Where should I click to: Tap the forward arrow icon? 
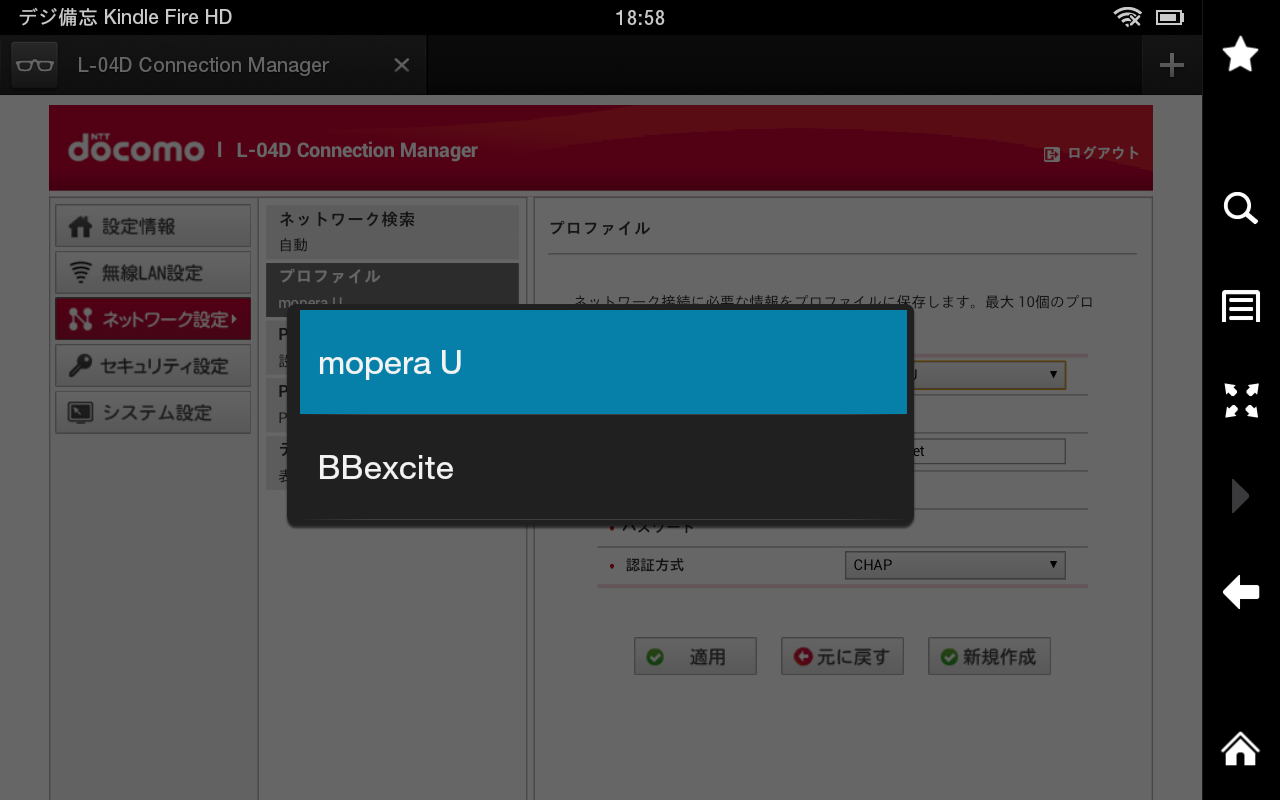(1241, 496)
